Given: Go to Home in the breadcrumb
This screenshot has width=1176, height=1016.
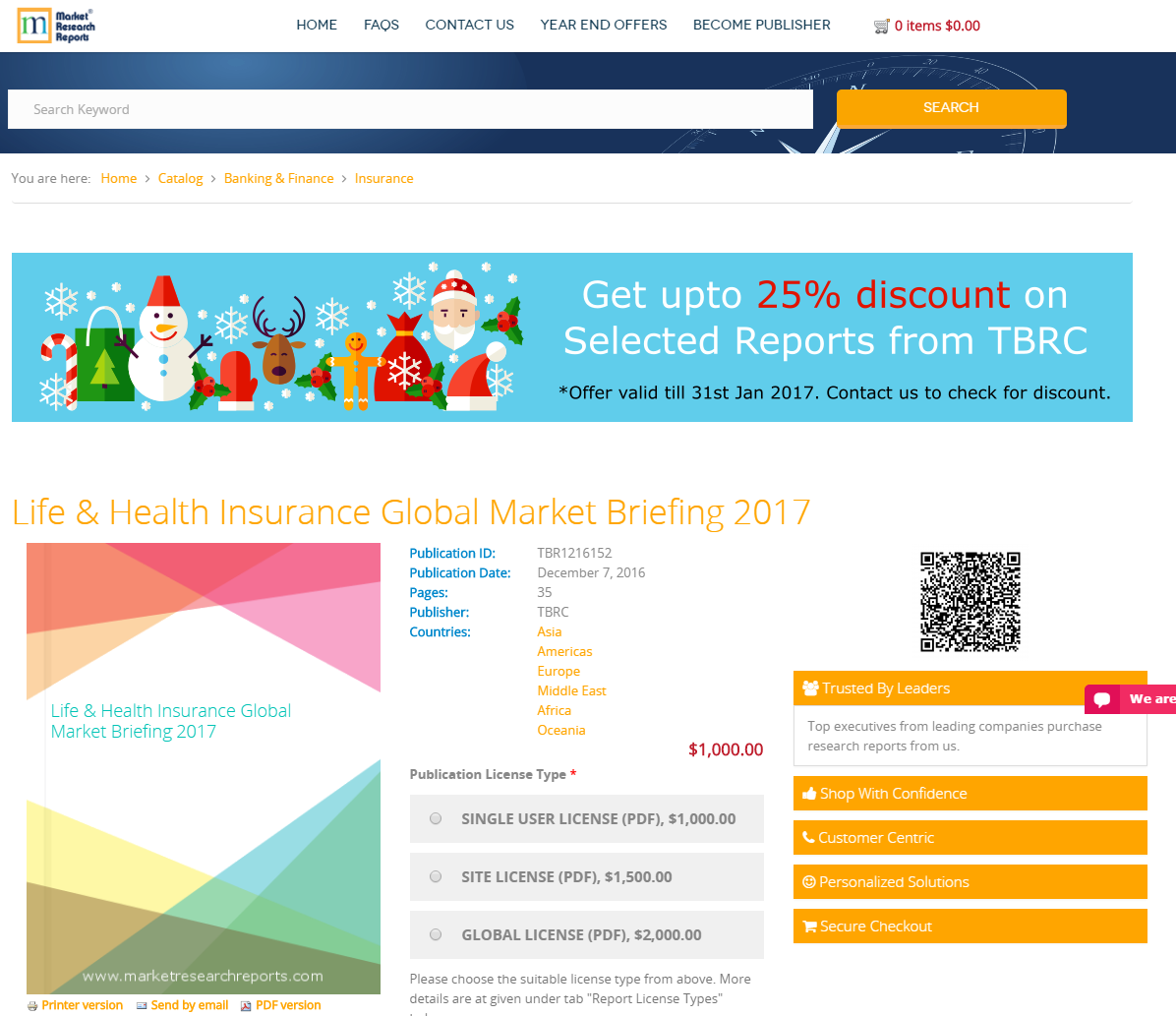Looking at the screenshot, I should click(x=119, y=179).
